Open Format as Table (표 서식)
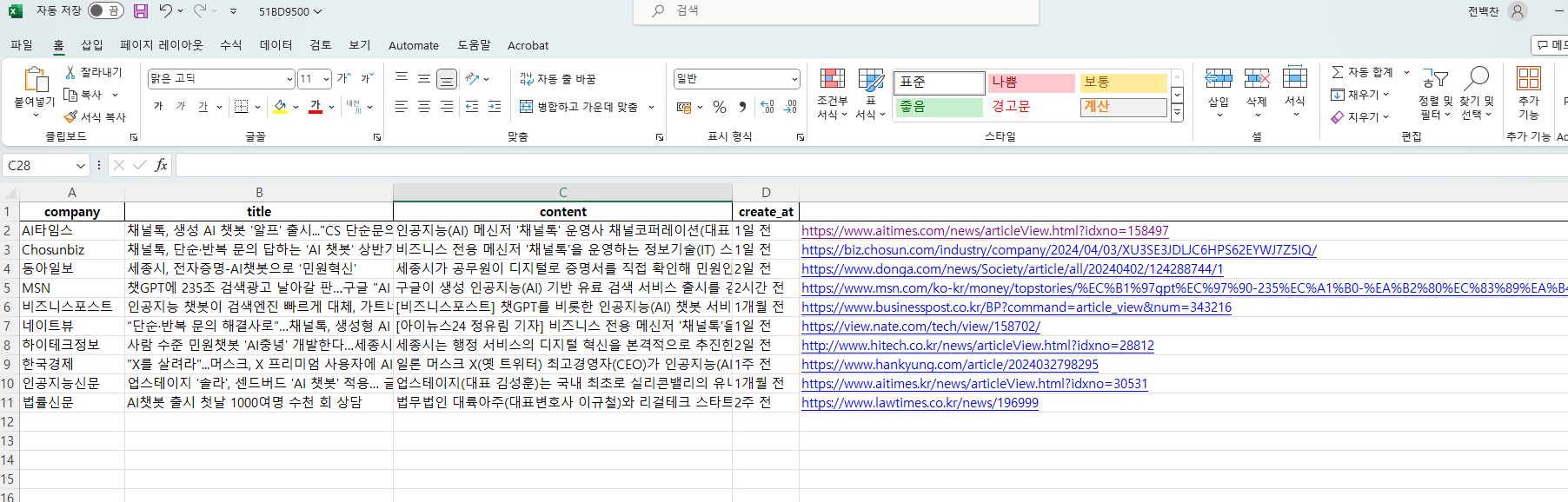 pyautogui.click(x=870, y=94)
